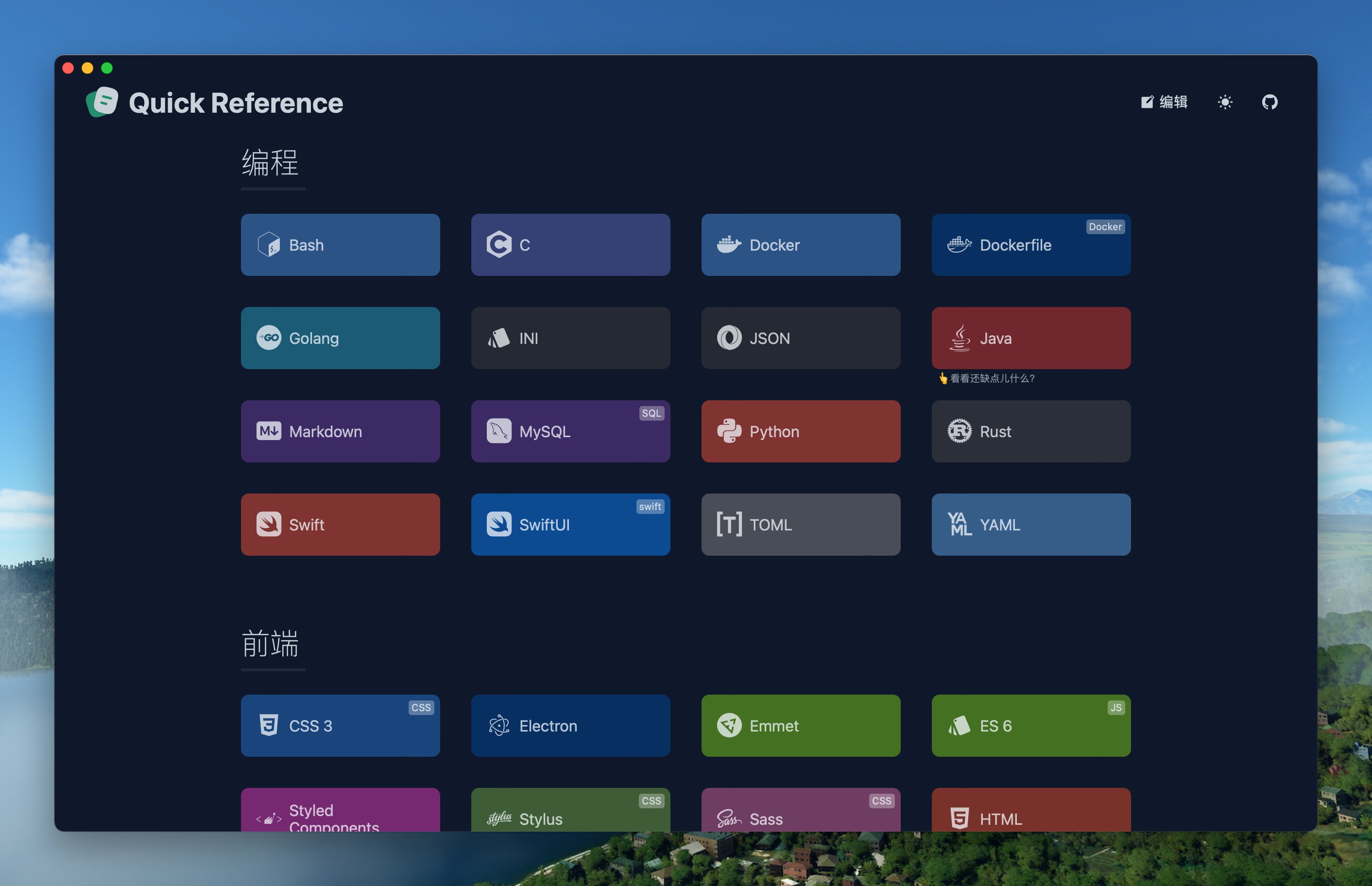Toggle the light/dark theme sun icon
The height and width of the screenshot is (886, 1372).
[1225, 102]
